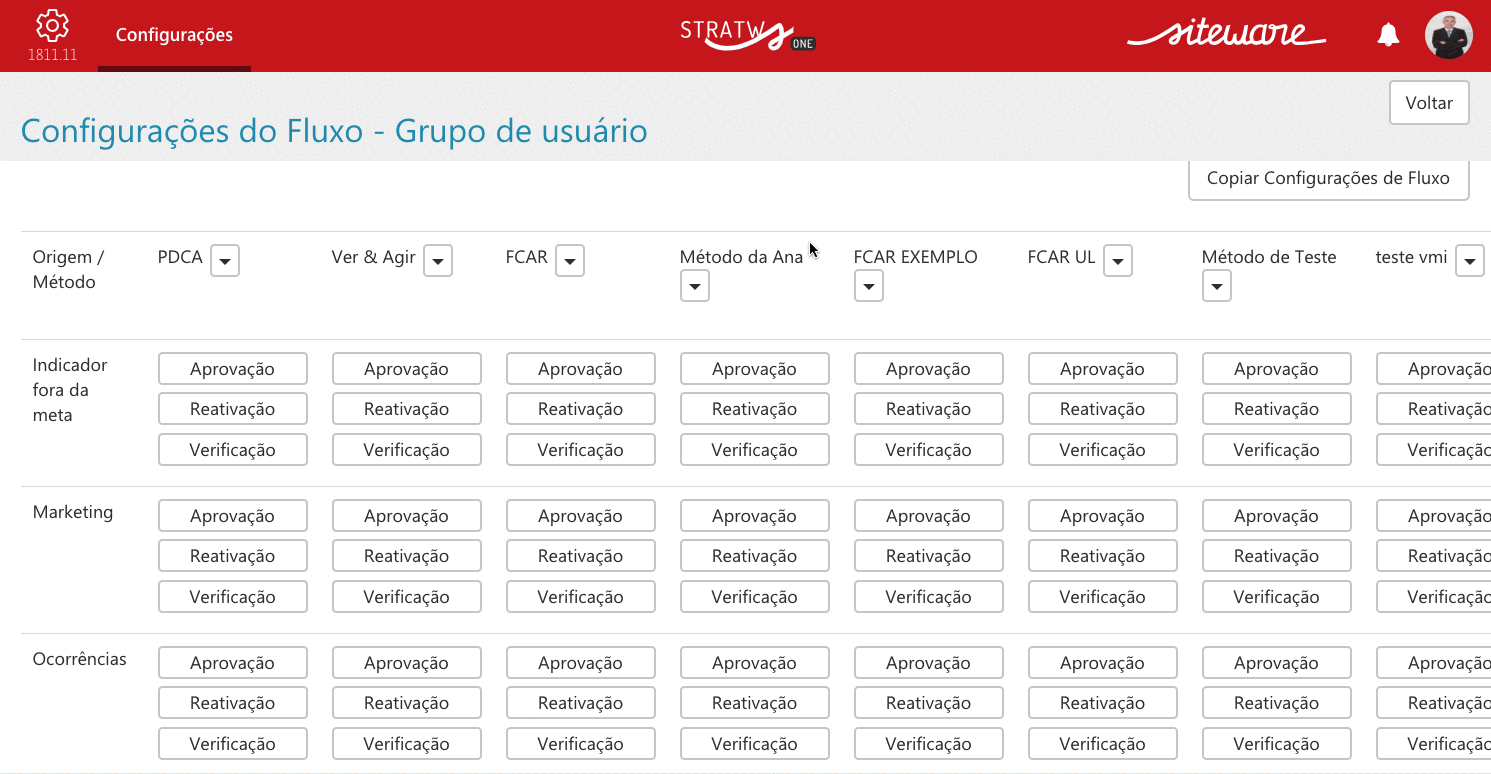Click Reativação for Marketing under teste vmi
Screen dimensions: 1491x774
1434,556
